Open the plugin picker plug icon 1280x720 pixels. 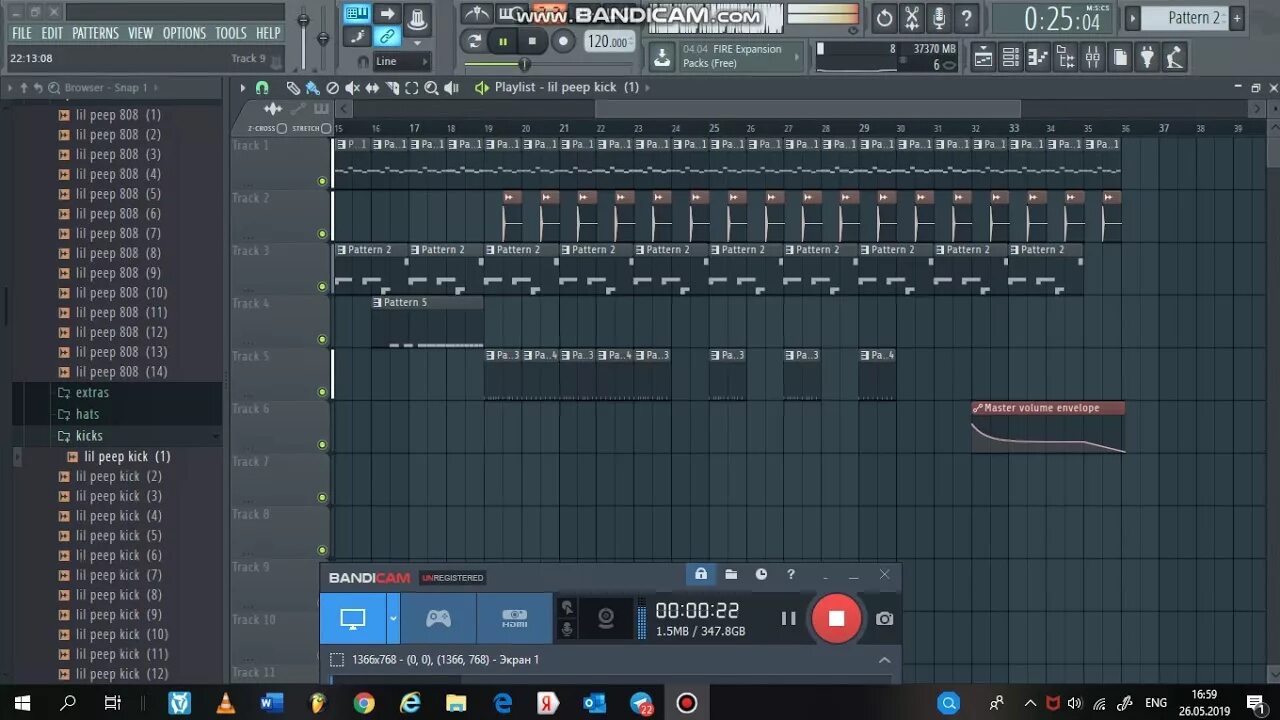pyautogui.click(x=1147, y=57)
